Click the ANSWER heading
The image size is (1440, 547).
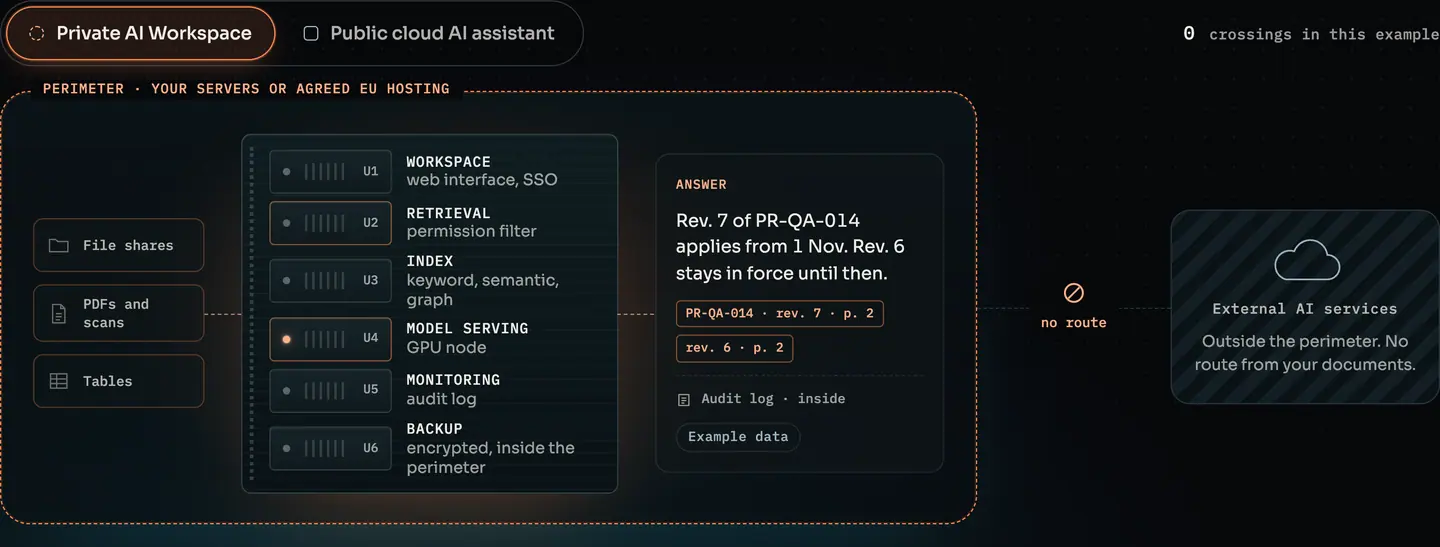point(701,184)
